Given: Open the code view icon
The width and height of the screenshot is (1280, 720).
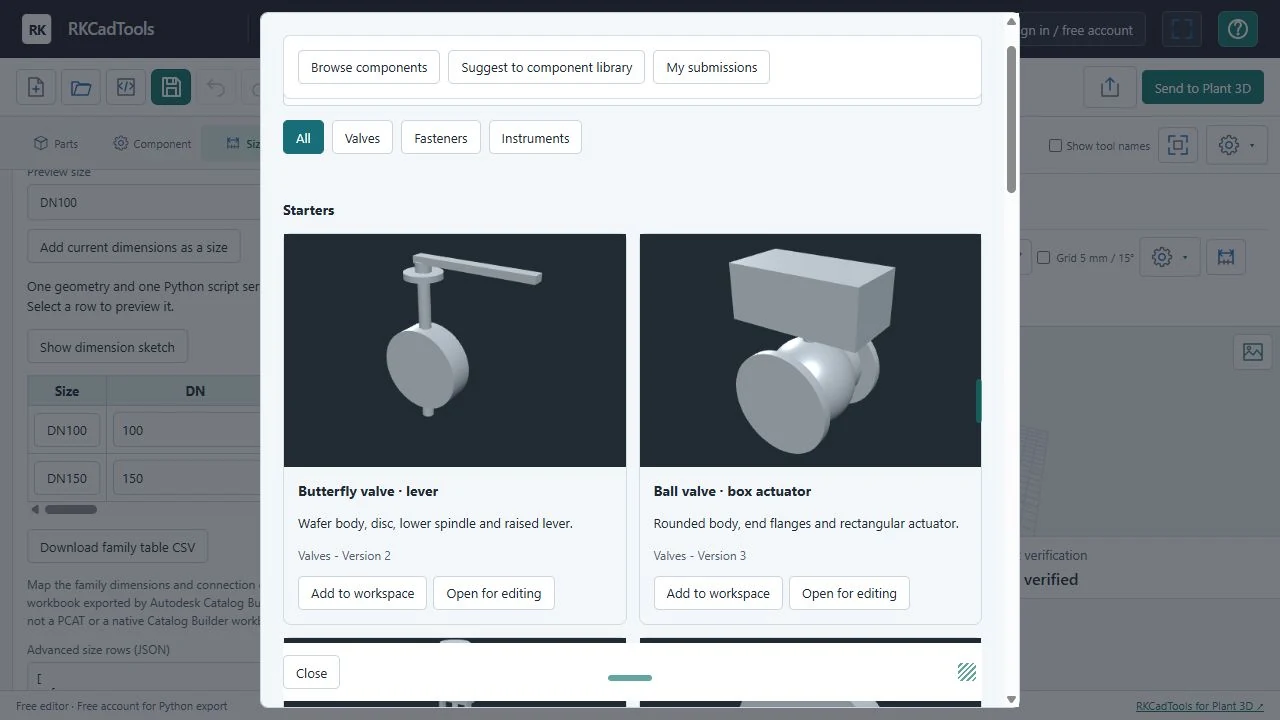Looking at the screenshot, I should pyautogui.click(x=126, y=87).
